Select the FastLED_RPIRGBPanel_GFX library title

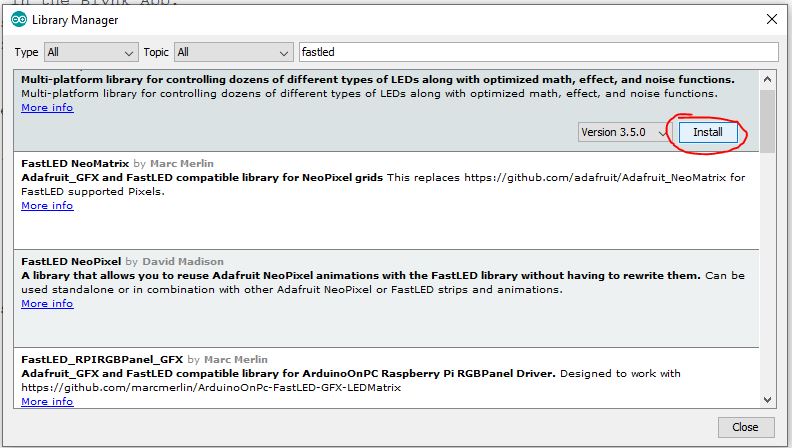(x=102, y=360)
